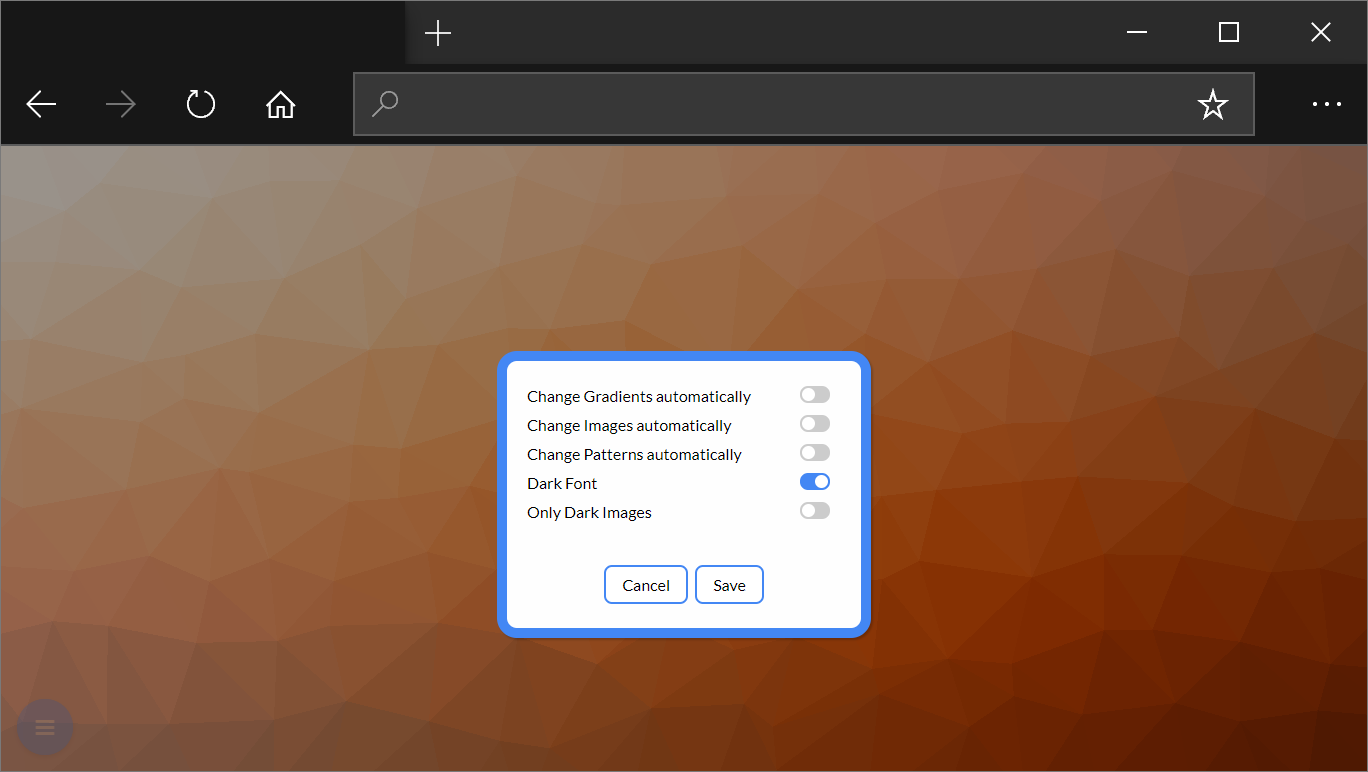Click the search magnifier icon in address bar
Image resolution: width=1368 pixels, height=772 pixels.
(x=385, y=103)
